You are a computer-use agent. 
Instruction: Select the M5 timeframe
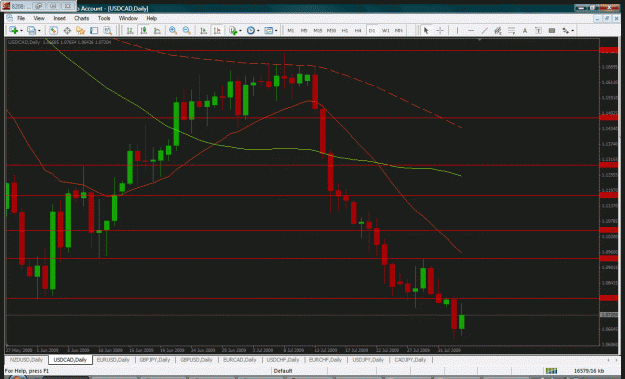(x=304, y=31)
